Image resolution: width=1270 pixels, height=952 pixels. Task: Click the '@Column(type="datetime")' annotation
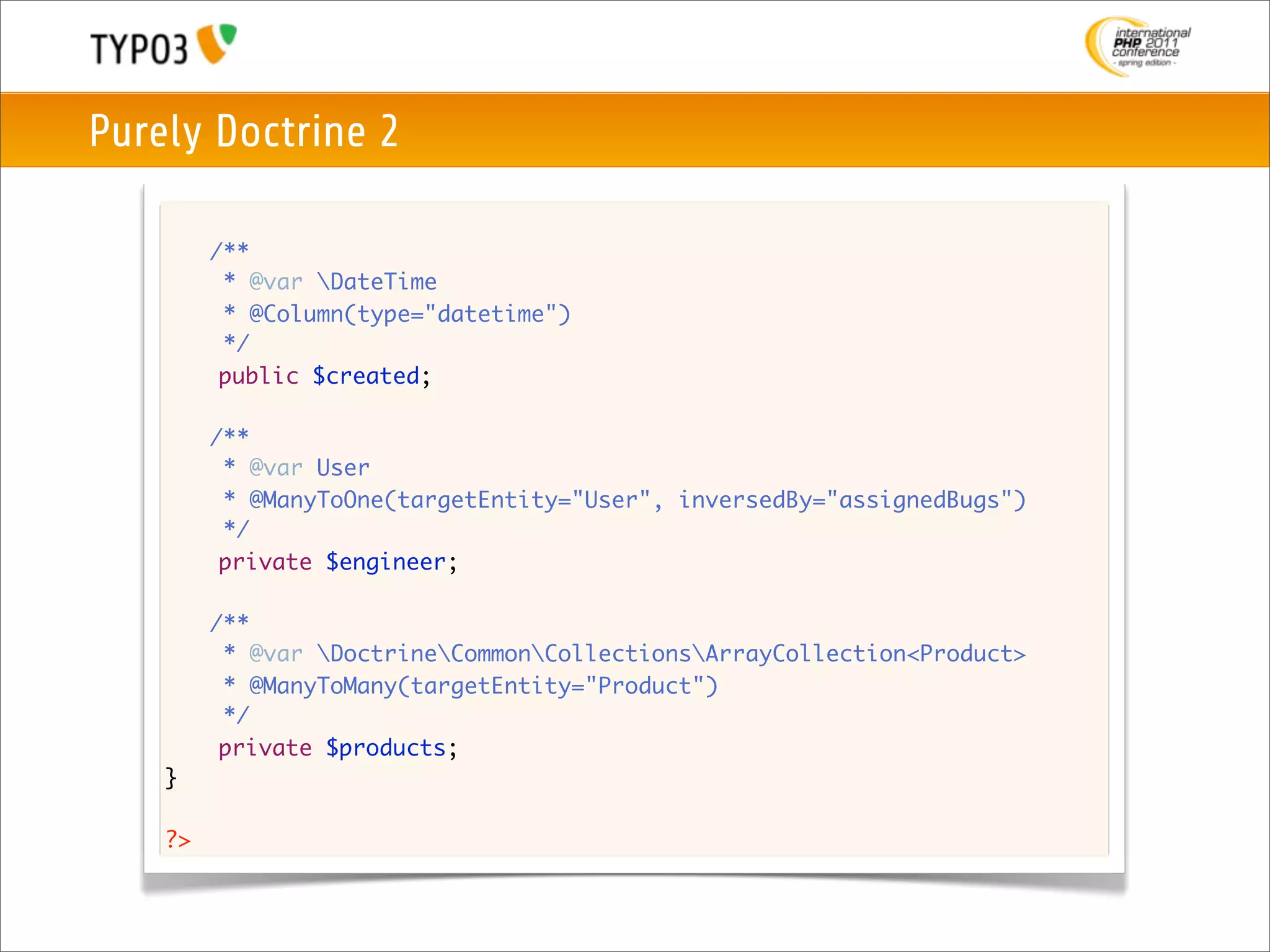[409, 314]
